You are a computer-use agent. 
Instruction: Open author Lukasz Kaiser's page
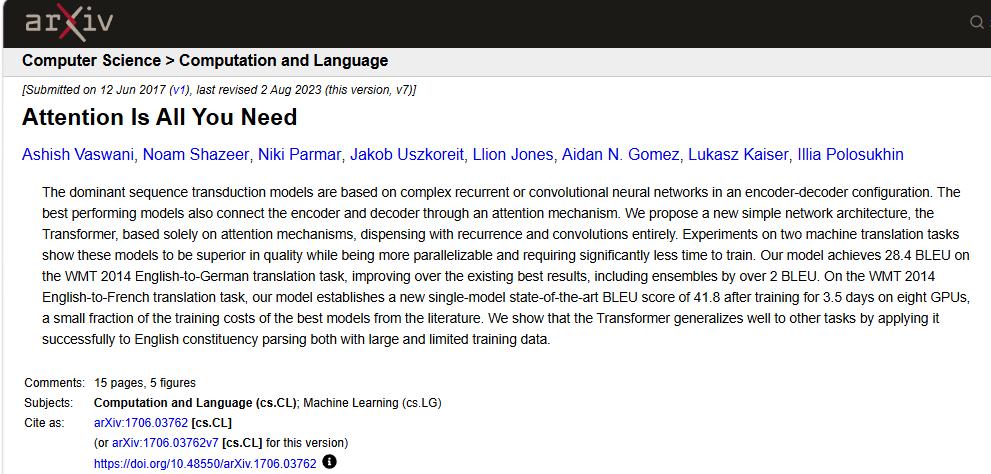click(738, 154)
